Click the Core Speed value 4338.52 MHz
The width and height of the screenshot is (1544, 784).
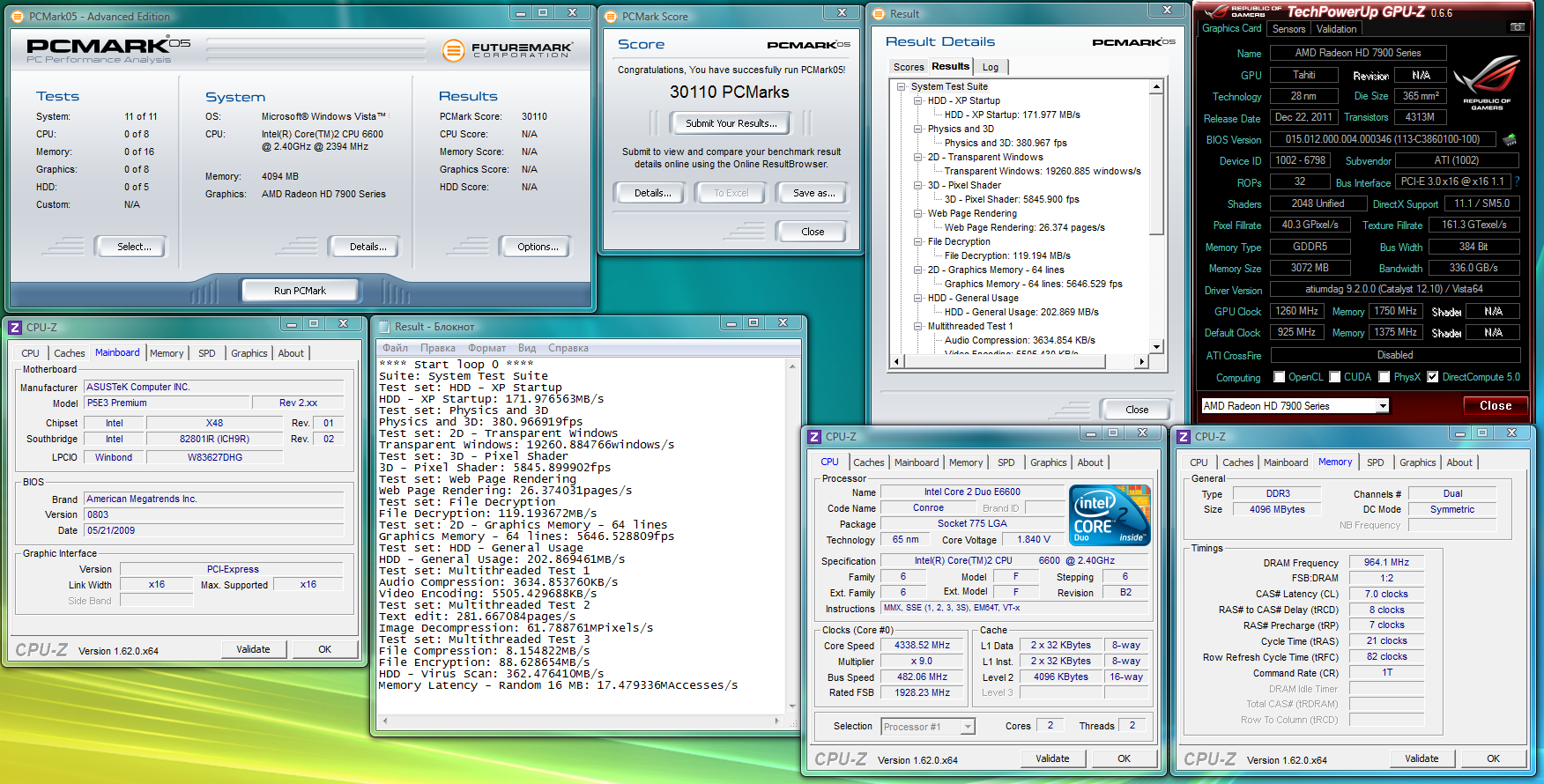click(922, 646)
